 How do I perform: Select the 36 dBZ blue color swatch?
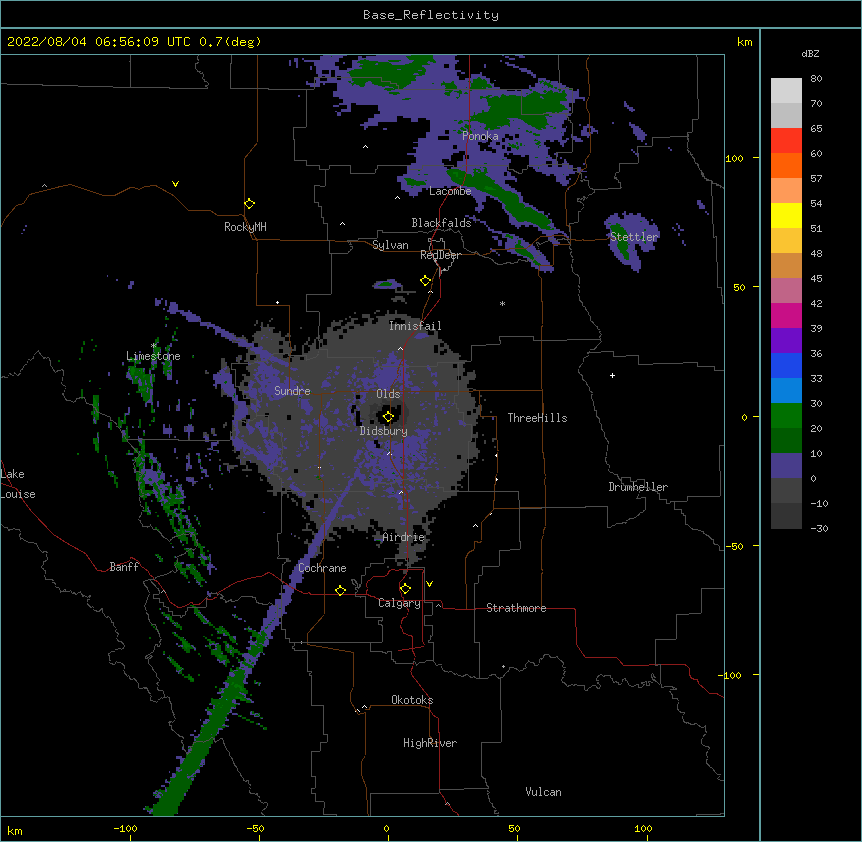(786, 365)
